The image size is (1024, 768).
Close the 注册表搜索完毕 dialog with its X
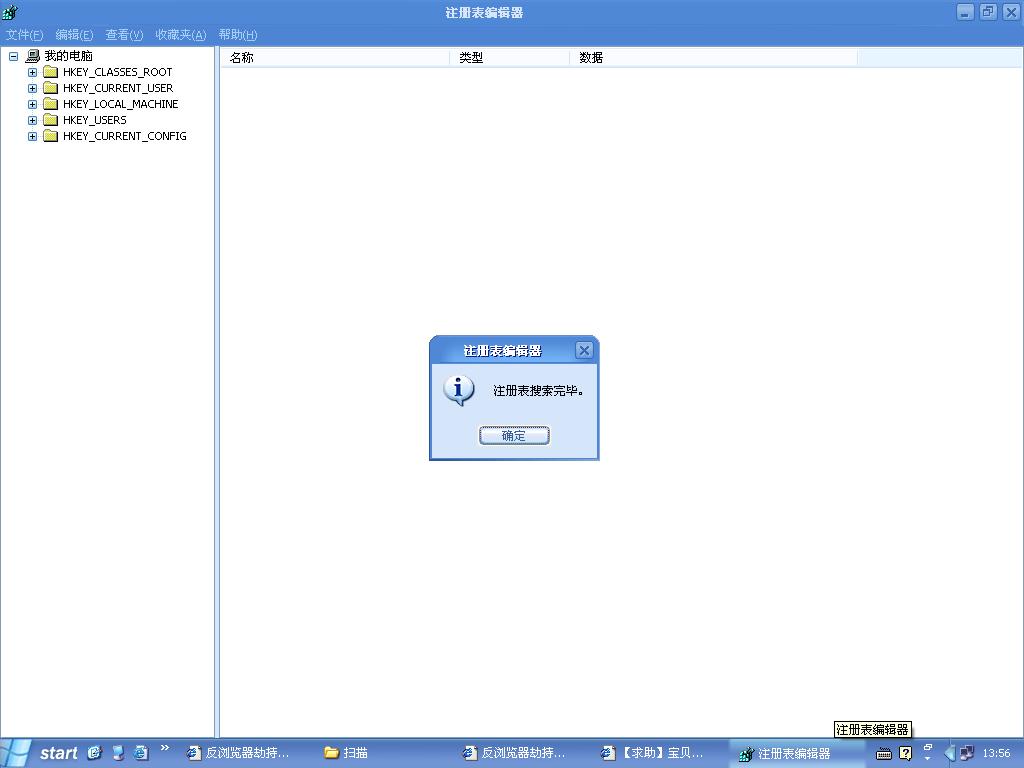(584, 351)
